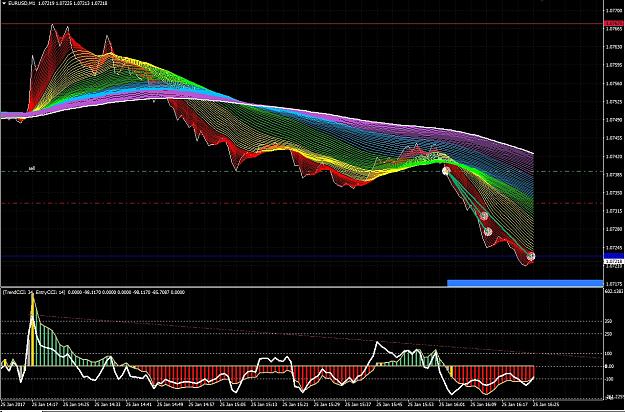Image resolution: width=625 pixels, height=412 pixels.
Task: Click the 1.07175 price scale label
Action: 614,284
